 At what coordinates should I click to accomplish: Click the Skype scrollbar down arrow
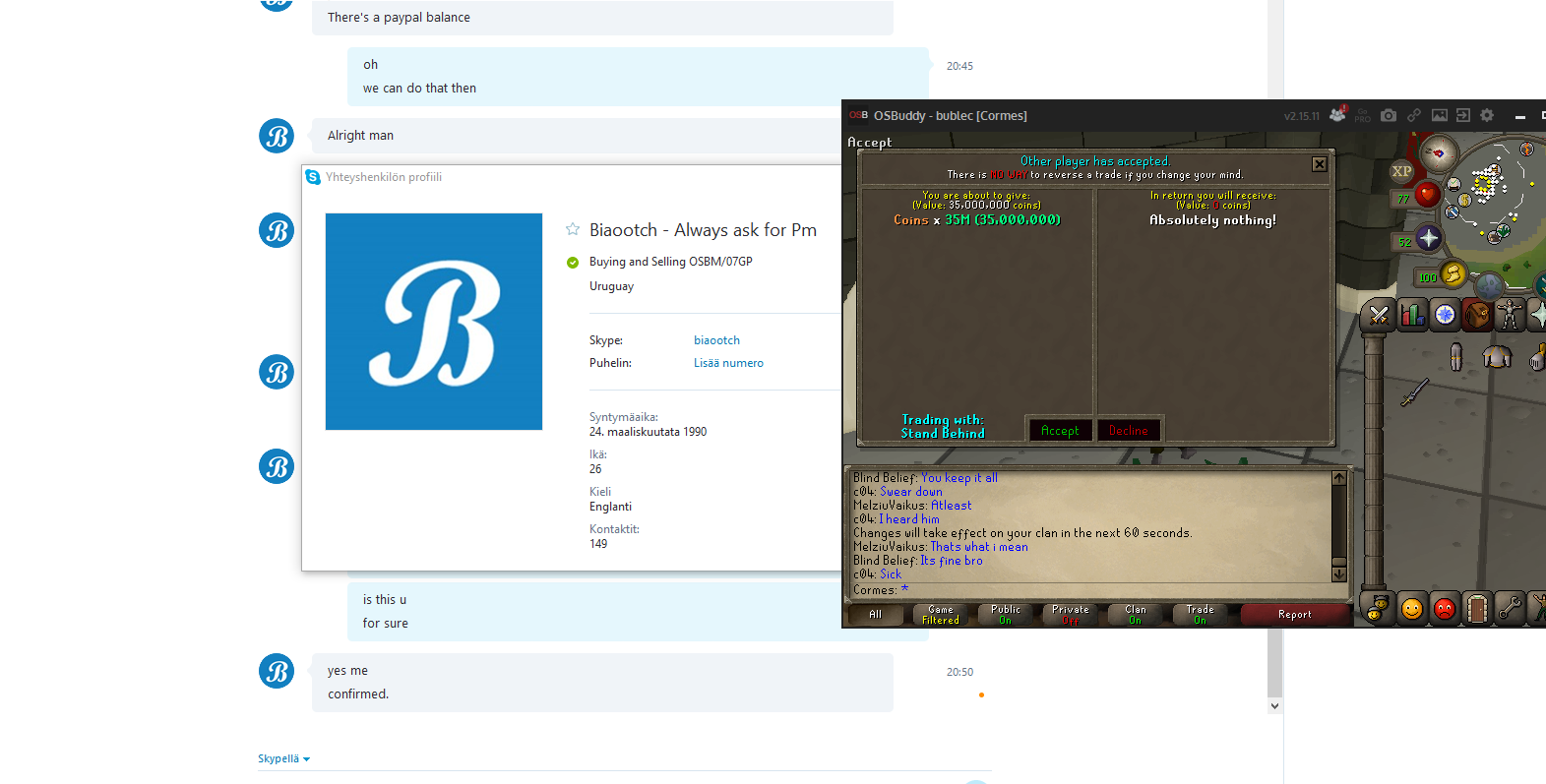pyautogui.click(x=1274, y=705)
